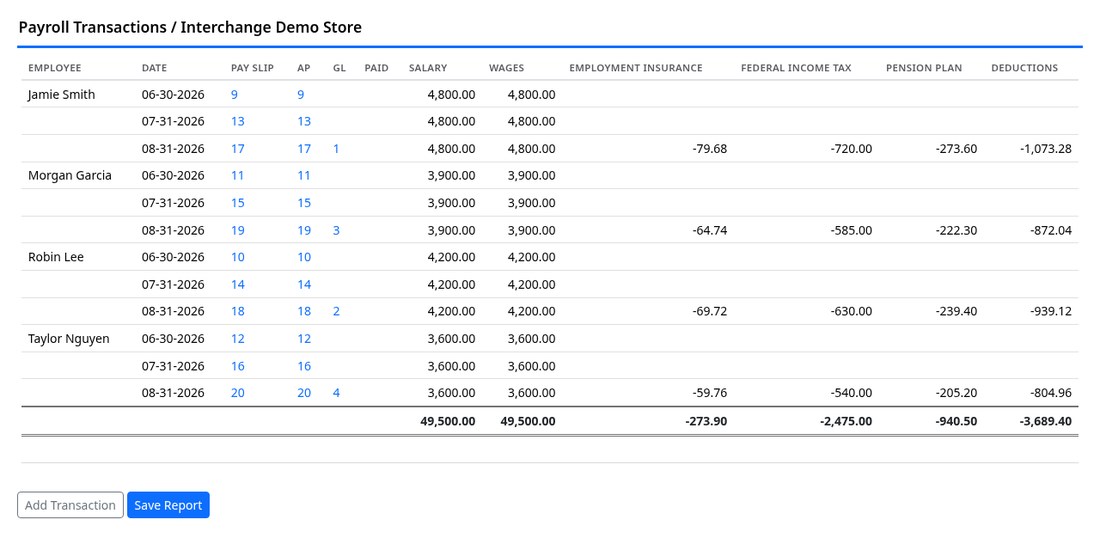Select the Taylor Nguyen employee name
This screenshot has height=538, width=1100.
69,339
